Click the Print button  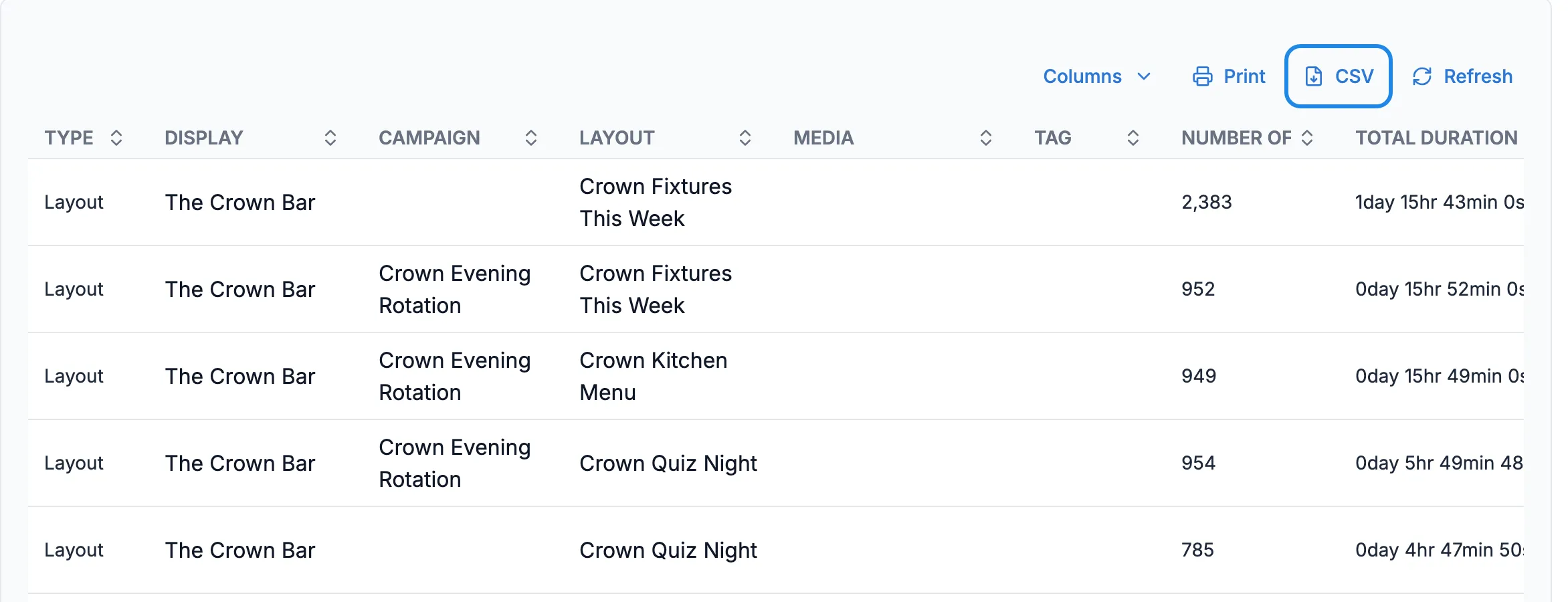(x=1229, y=76)
